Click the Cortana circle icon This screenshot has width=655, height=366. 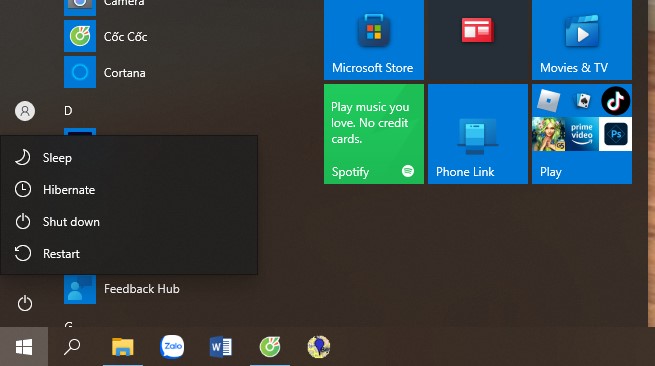[80, 72]
